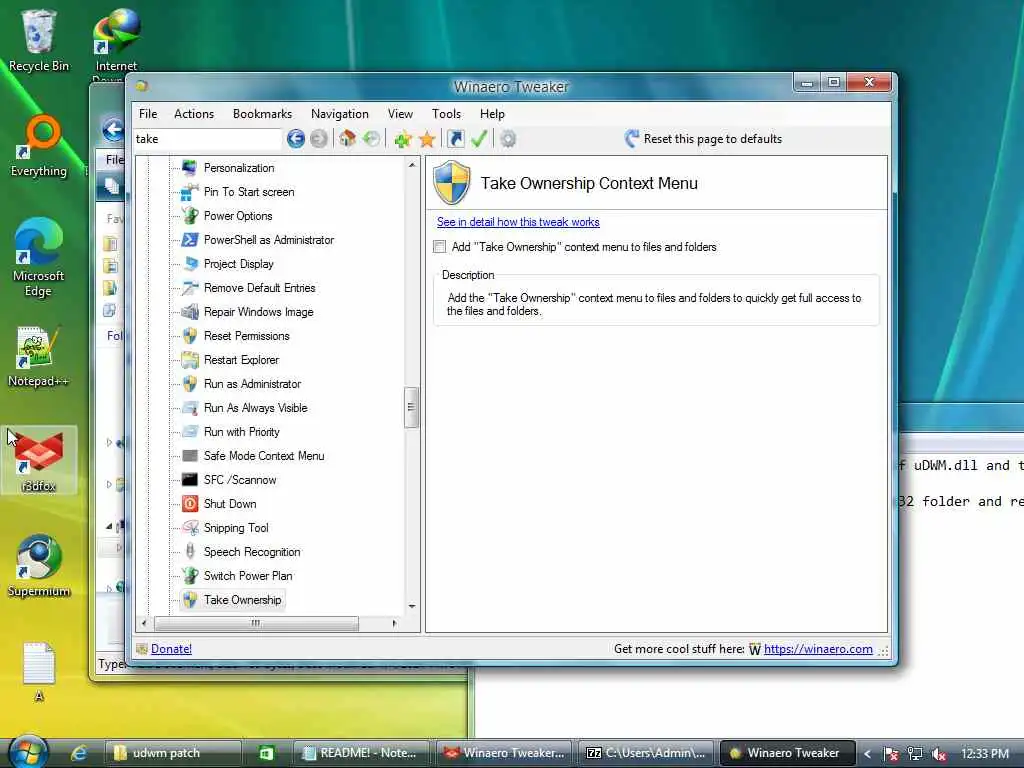Open bookmarks via orange star icon
This screenshot has height=768, width=1024.
coord(427,139)
